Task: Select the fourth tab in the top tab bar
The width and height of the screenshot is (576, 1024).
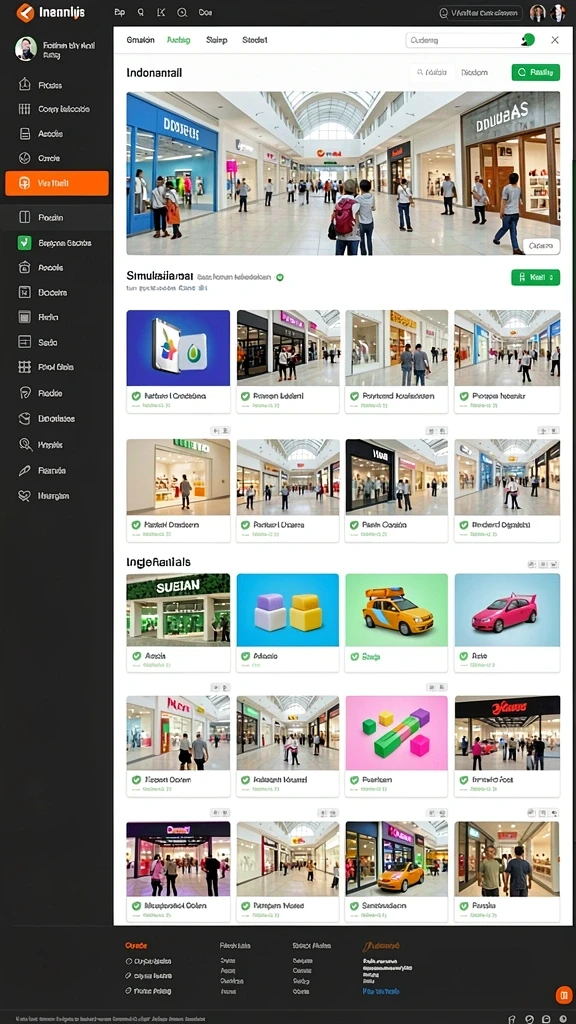Action: 255,40
